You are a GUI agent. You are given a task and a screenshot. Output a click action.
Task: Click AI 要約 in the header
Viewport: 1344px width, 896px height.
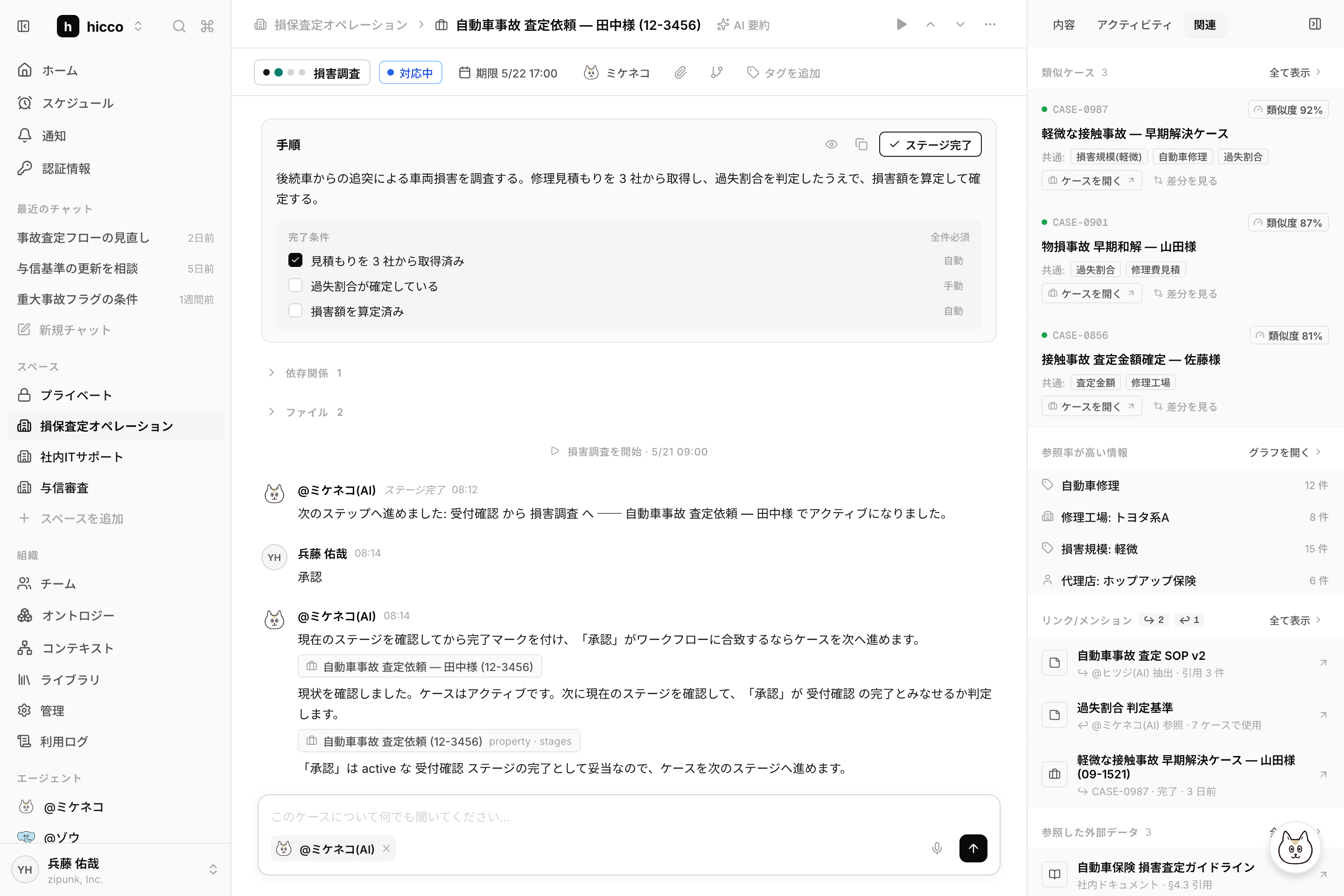(743, 25)
